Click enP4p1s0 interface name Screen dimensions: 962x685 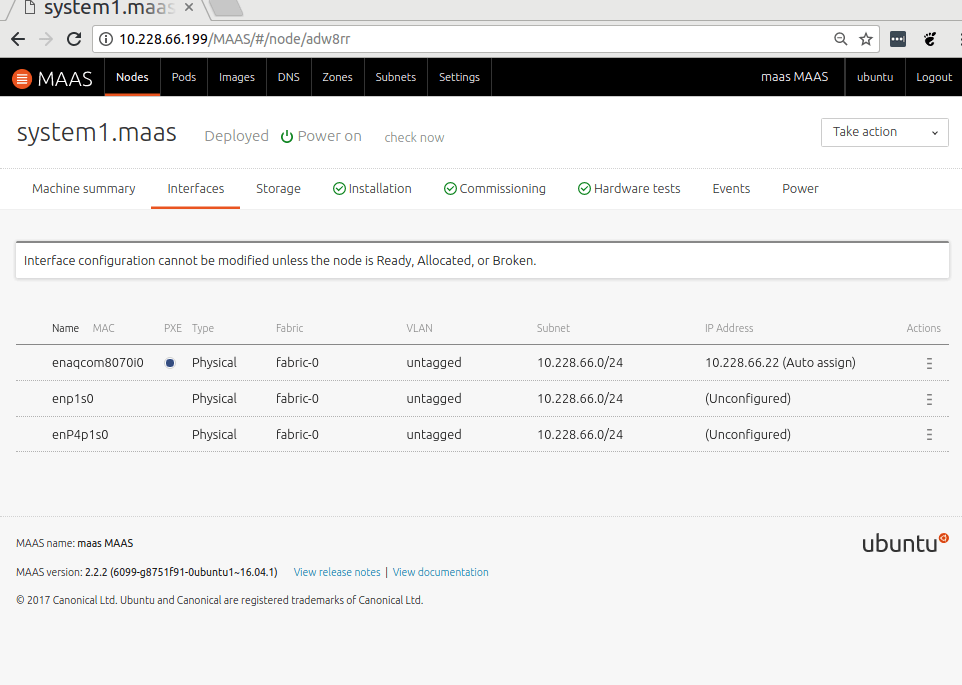[x=80, y=435]
